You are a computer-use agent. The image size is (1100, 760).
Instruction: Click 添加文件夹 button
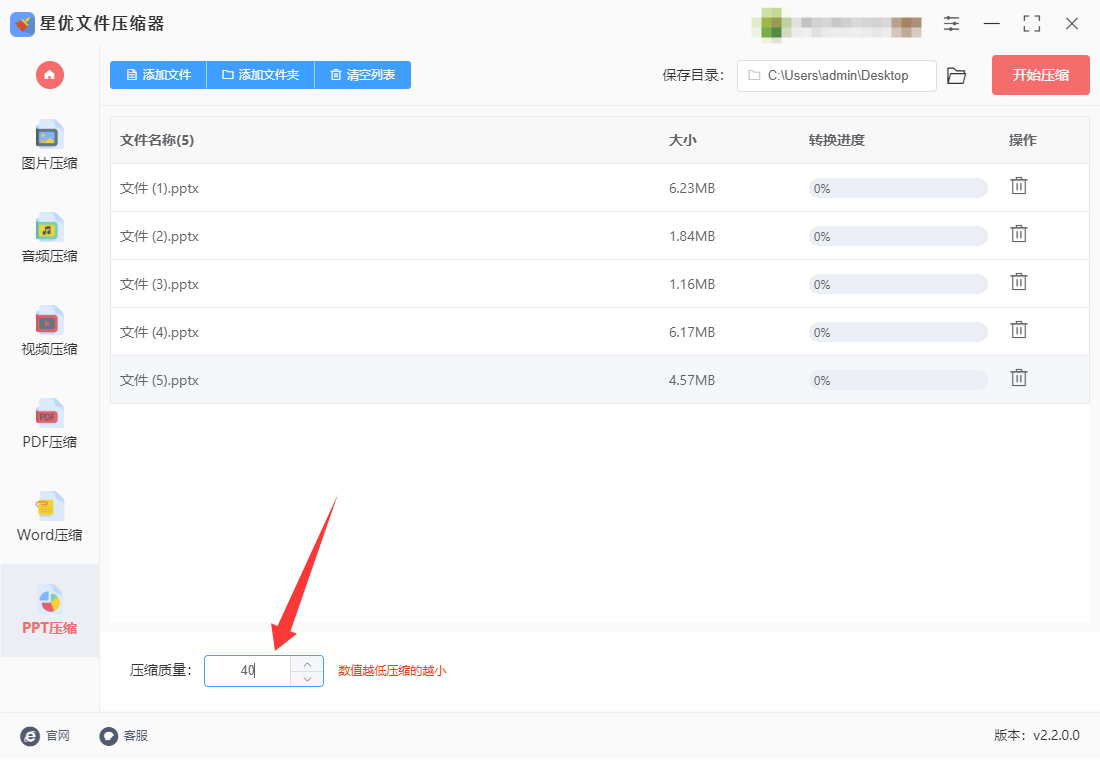[x=261, y=75]
